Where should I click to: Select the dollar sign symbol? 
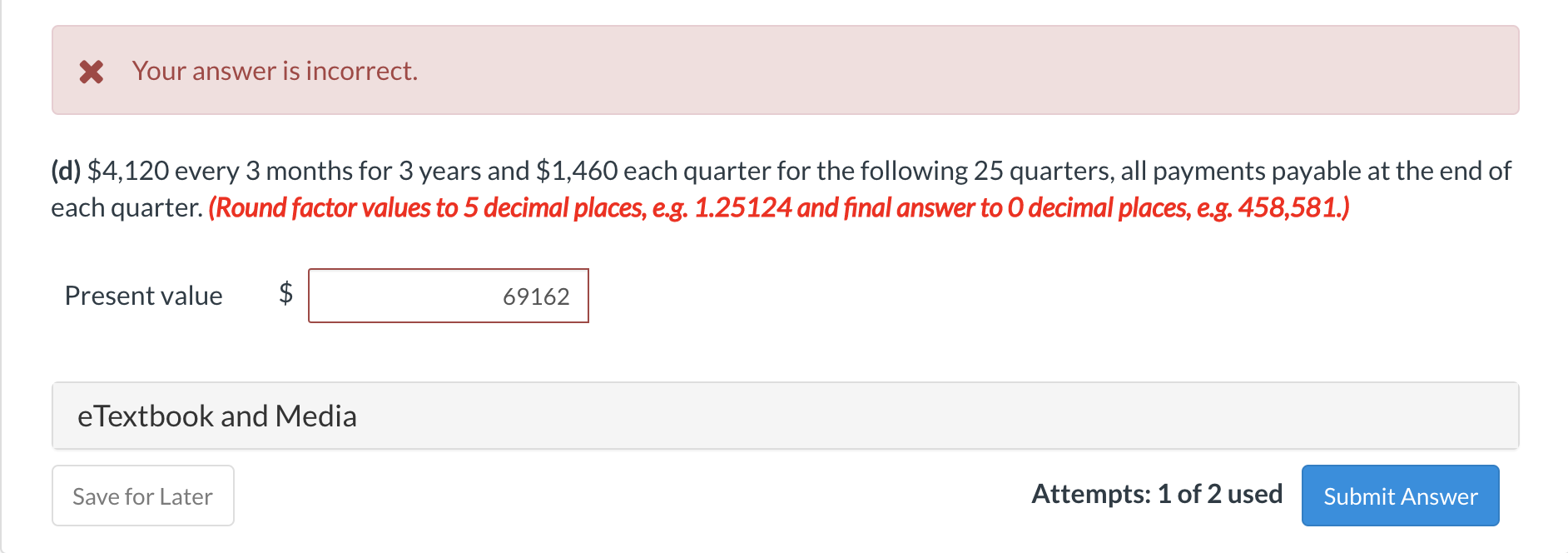[x=285, y=293]
